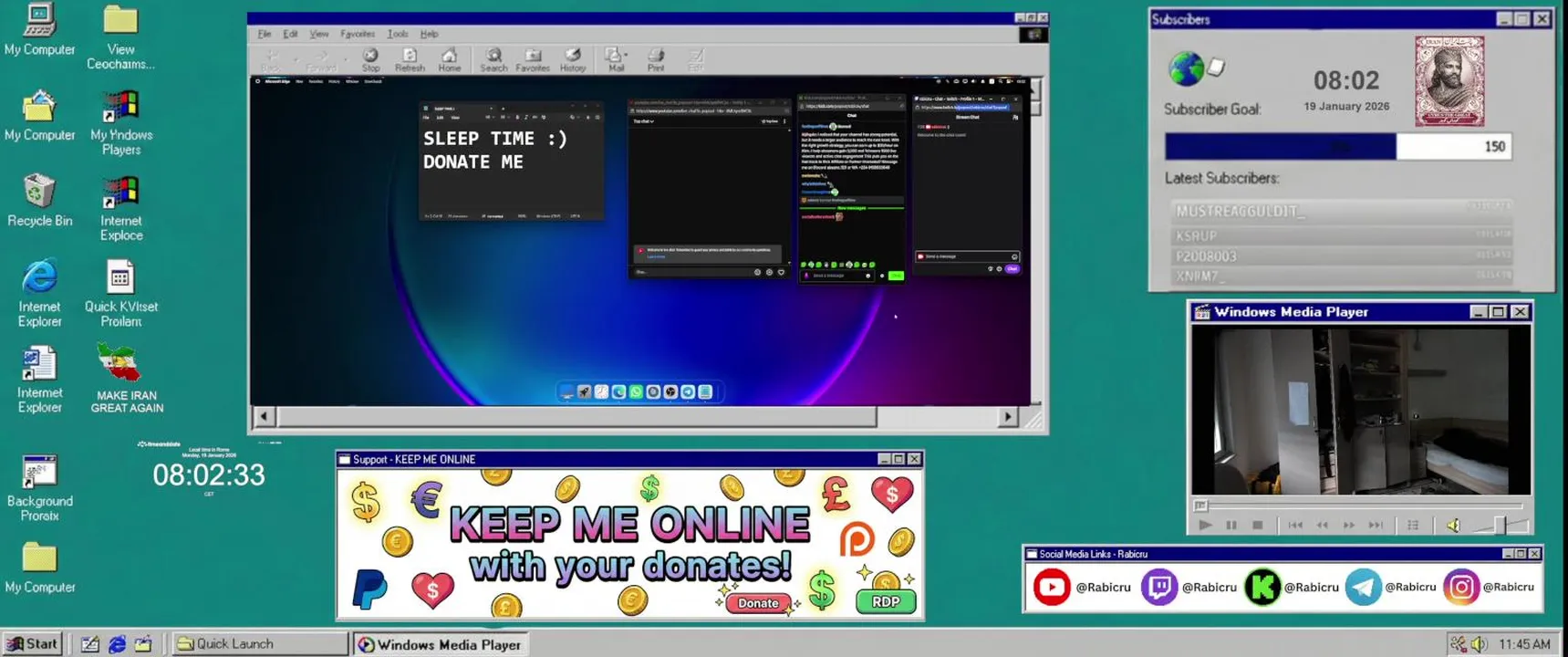The width and height of the screenshot is (1568, 657).
Task: Click the Media Player volume slider
Action: pos(1499,525)
